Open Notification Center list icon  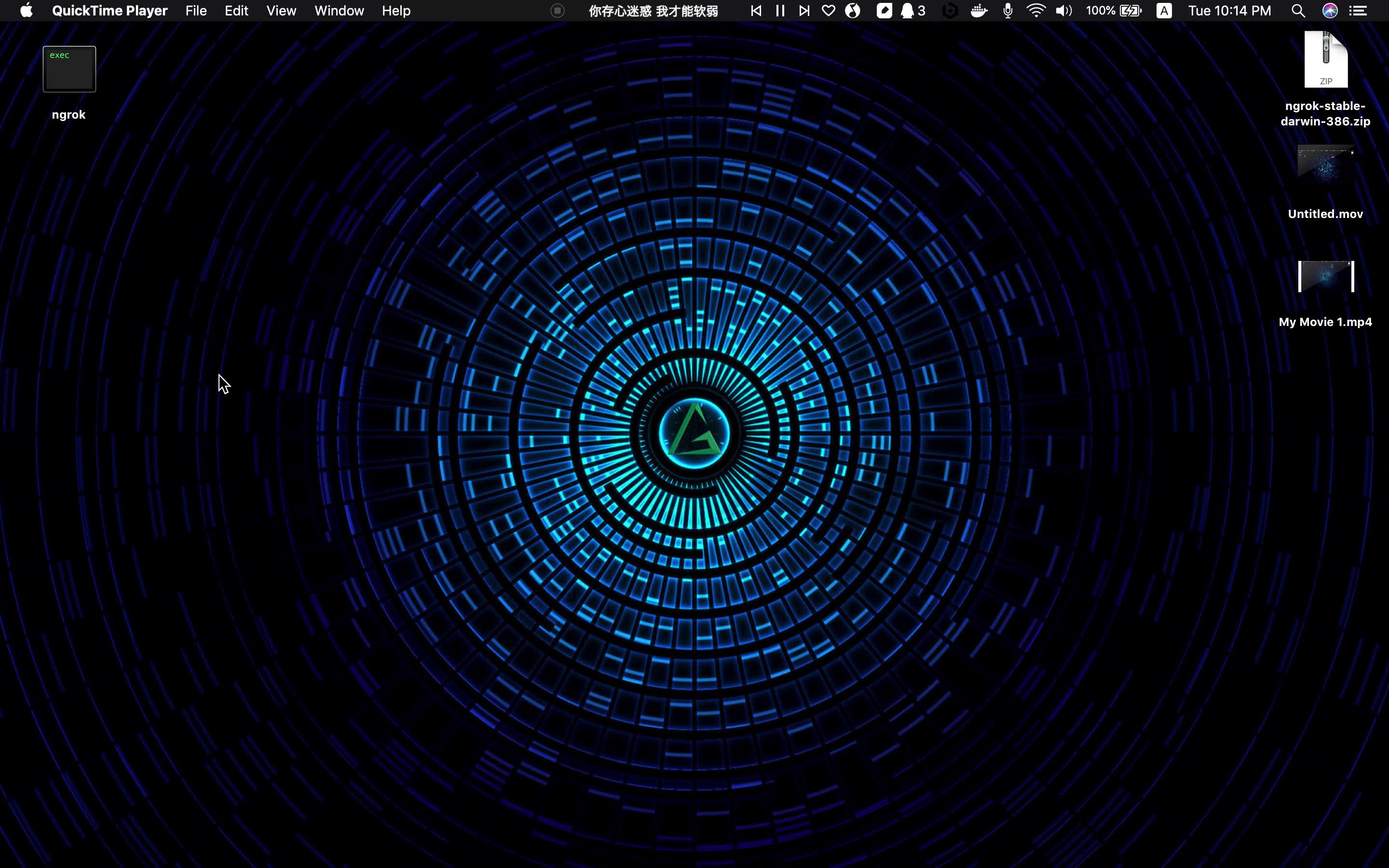tap(1358, 10)
